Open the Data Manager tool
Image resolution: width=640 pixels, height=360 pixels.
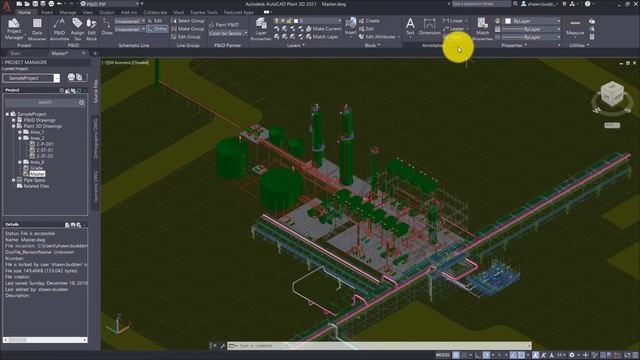pos(37,29)
